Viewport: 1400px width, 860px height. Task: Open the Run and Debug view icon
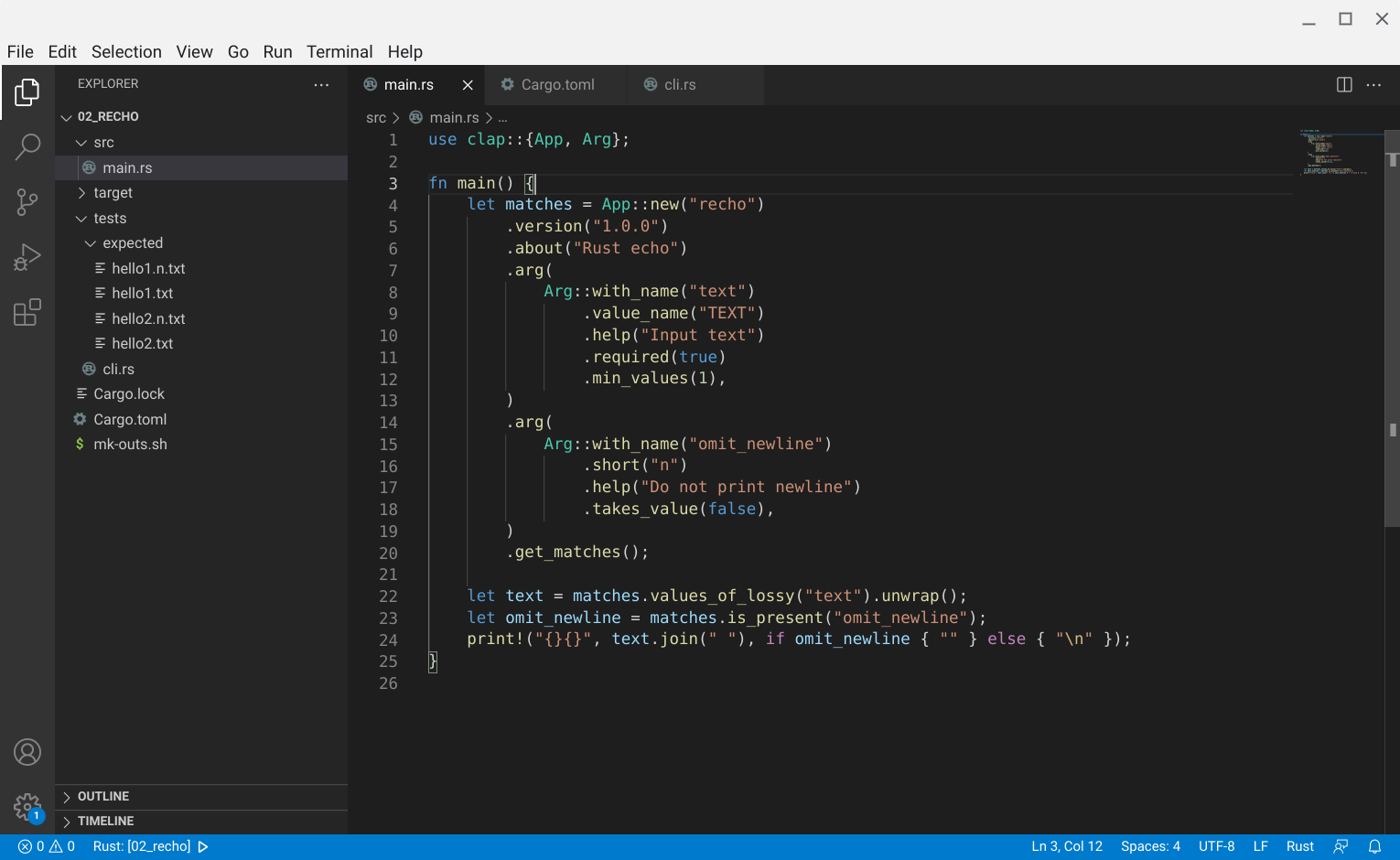point(27,257)
